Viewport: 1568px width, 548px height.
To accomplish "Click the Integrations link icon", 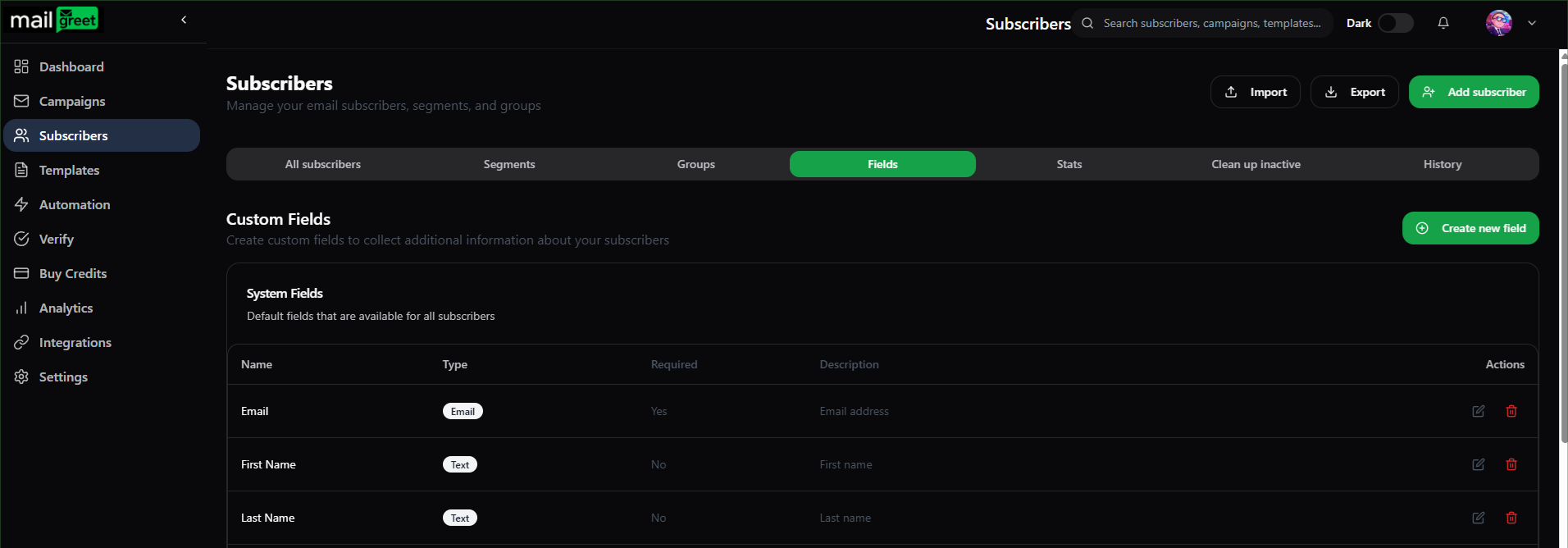I will tap(21, 342).
